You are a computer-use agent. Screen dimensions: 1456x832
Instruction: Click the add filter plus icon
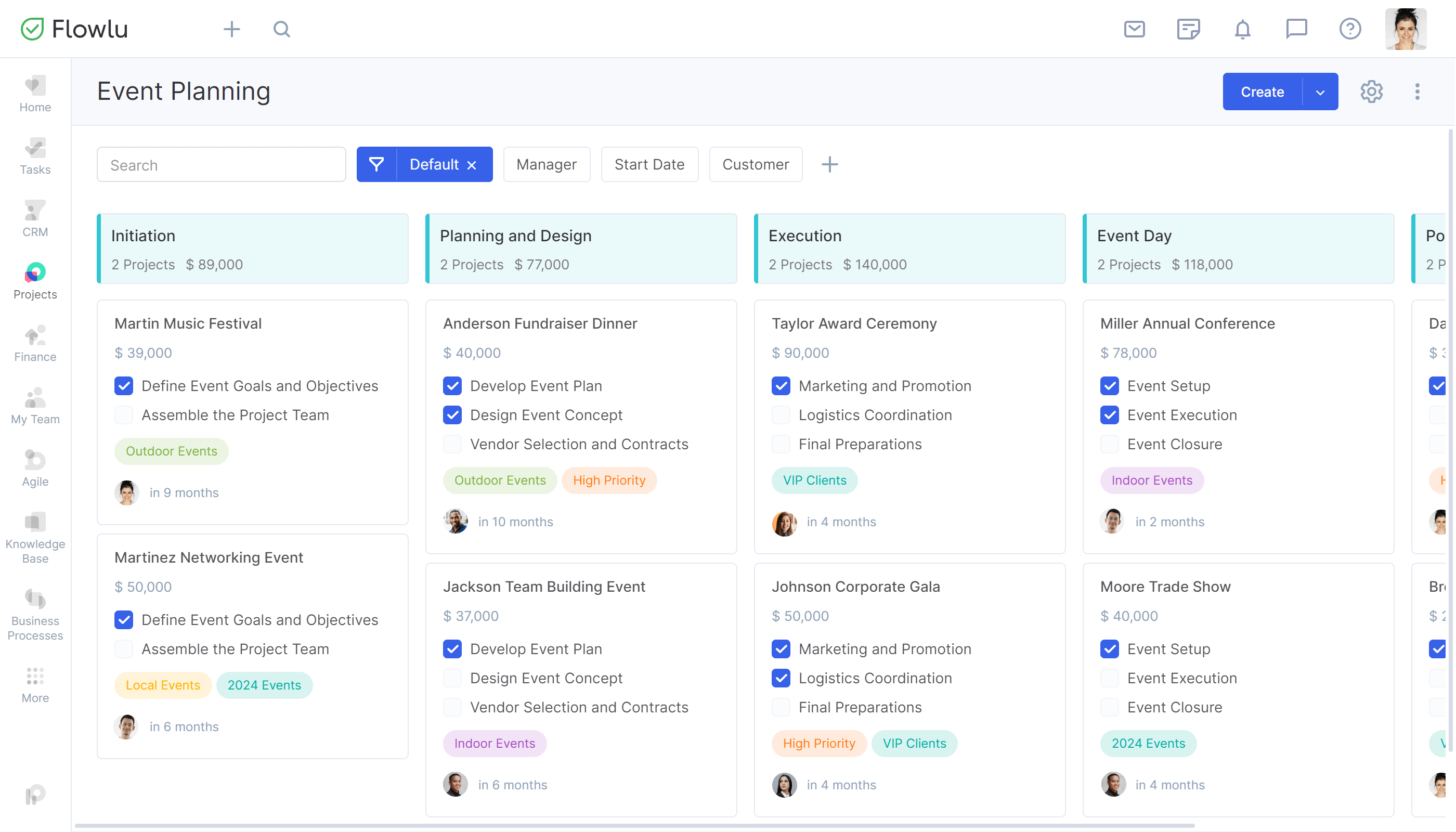pos(829,165)
